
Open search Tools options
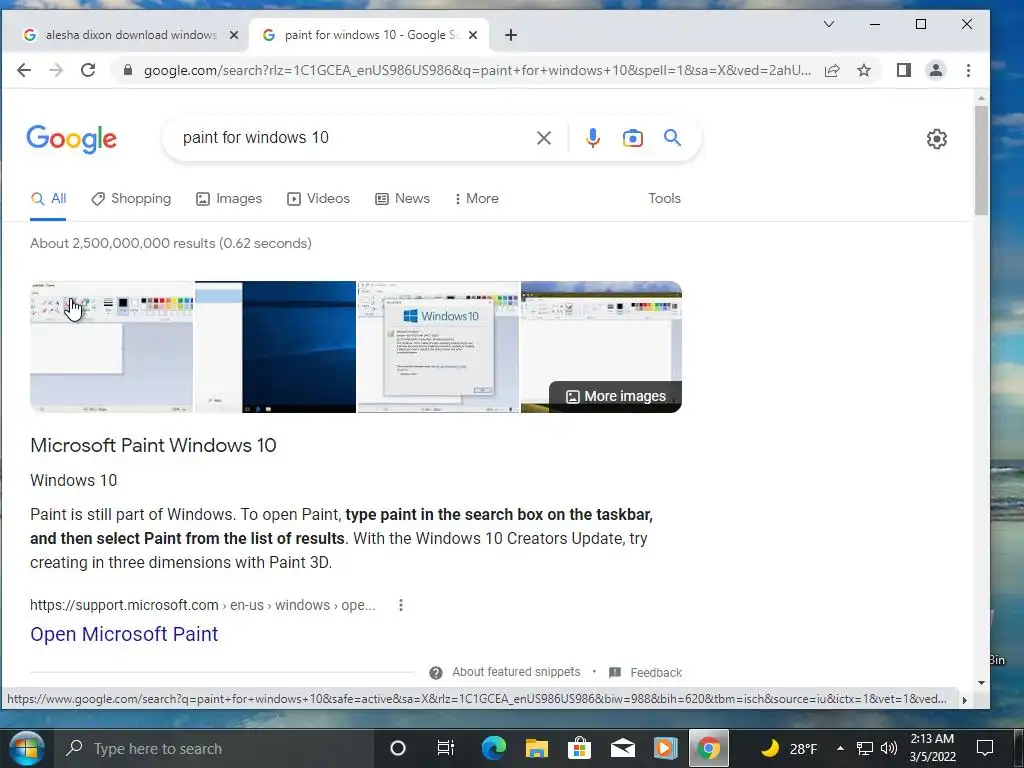[x=664, y=199]
